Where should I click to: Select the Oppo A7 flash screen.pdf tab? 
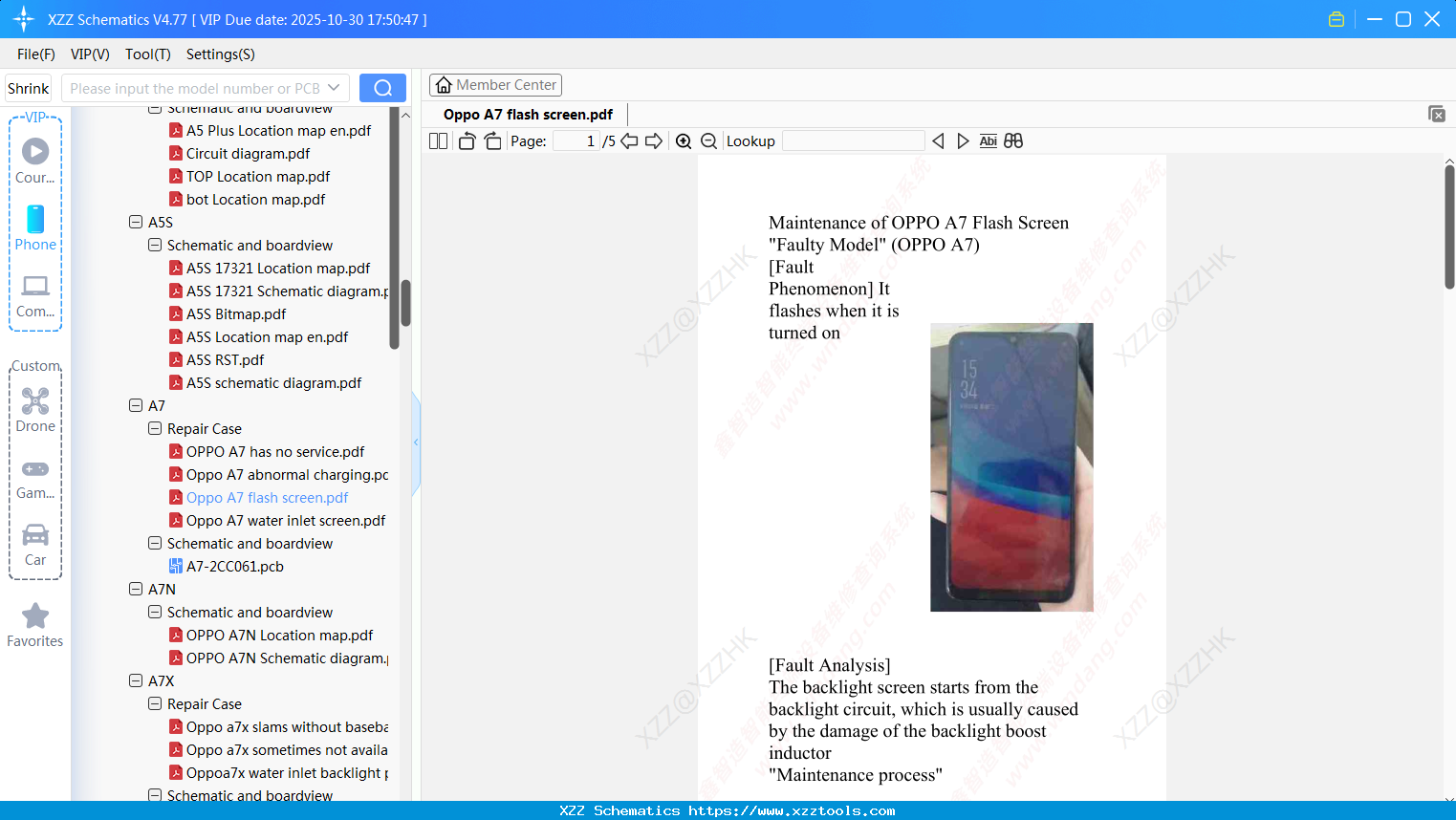tap(528, 115)
